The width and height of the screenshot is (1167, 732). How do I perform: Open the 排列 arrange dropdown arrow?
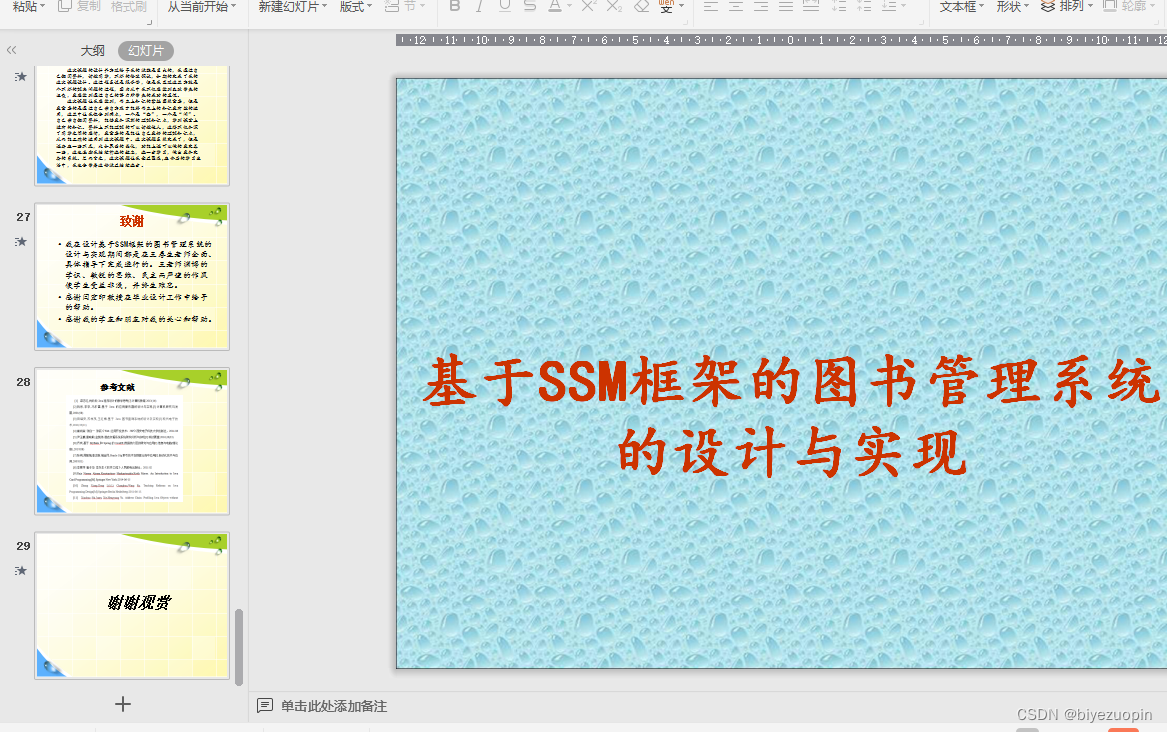coord(1090,6)
